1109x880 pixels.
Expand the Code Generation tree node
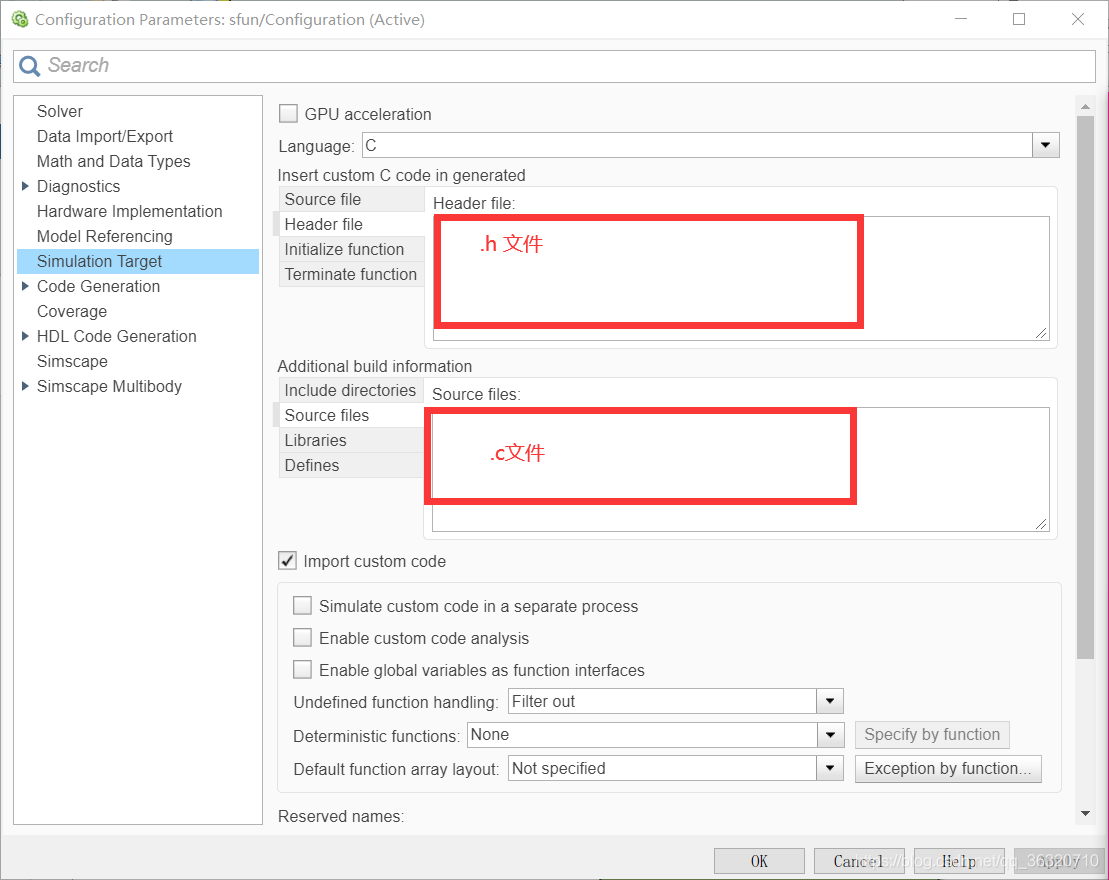(x=25, y=286)
